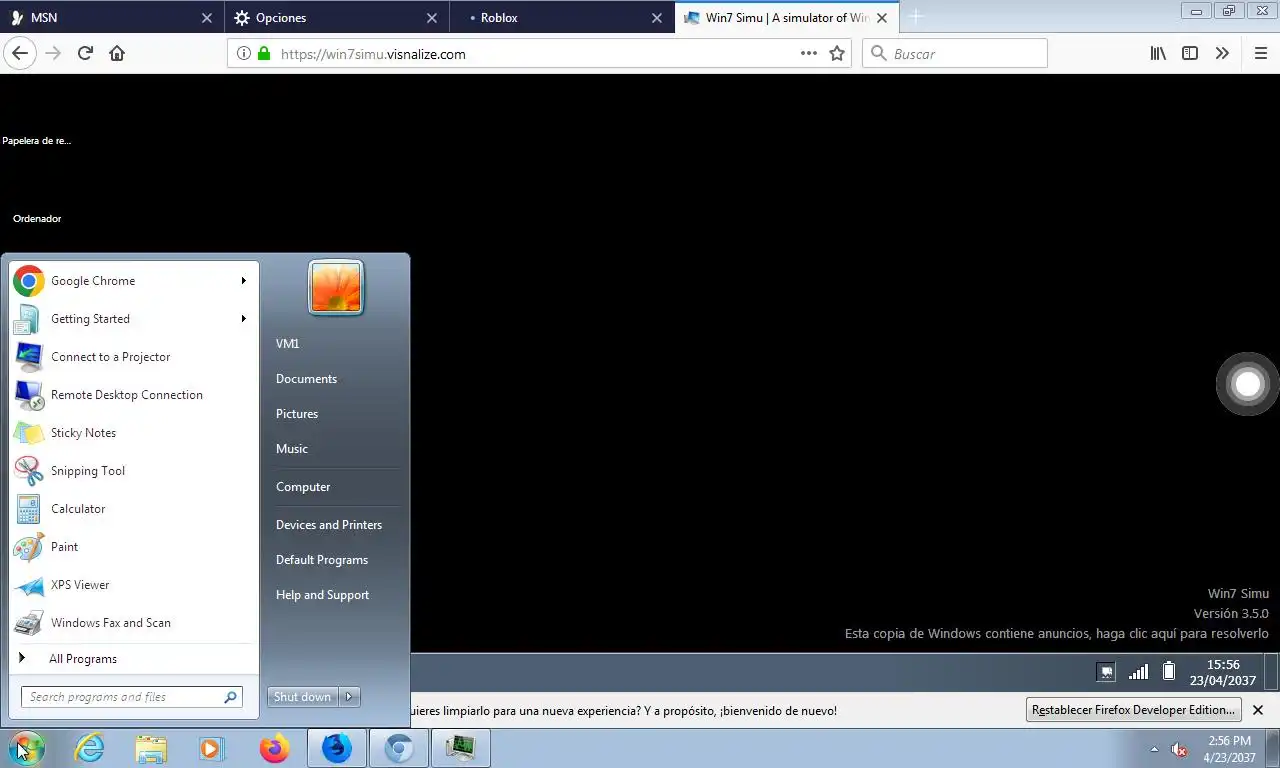This screenshot has height=768, width=1280.
Task: Show hidden system tray icons
Action: 1154,749
